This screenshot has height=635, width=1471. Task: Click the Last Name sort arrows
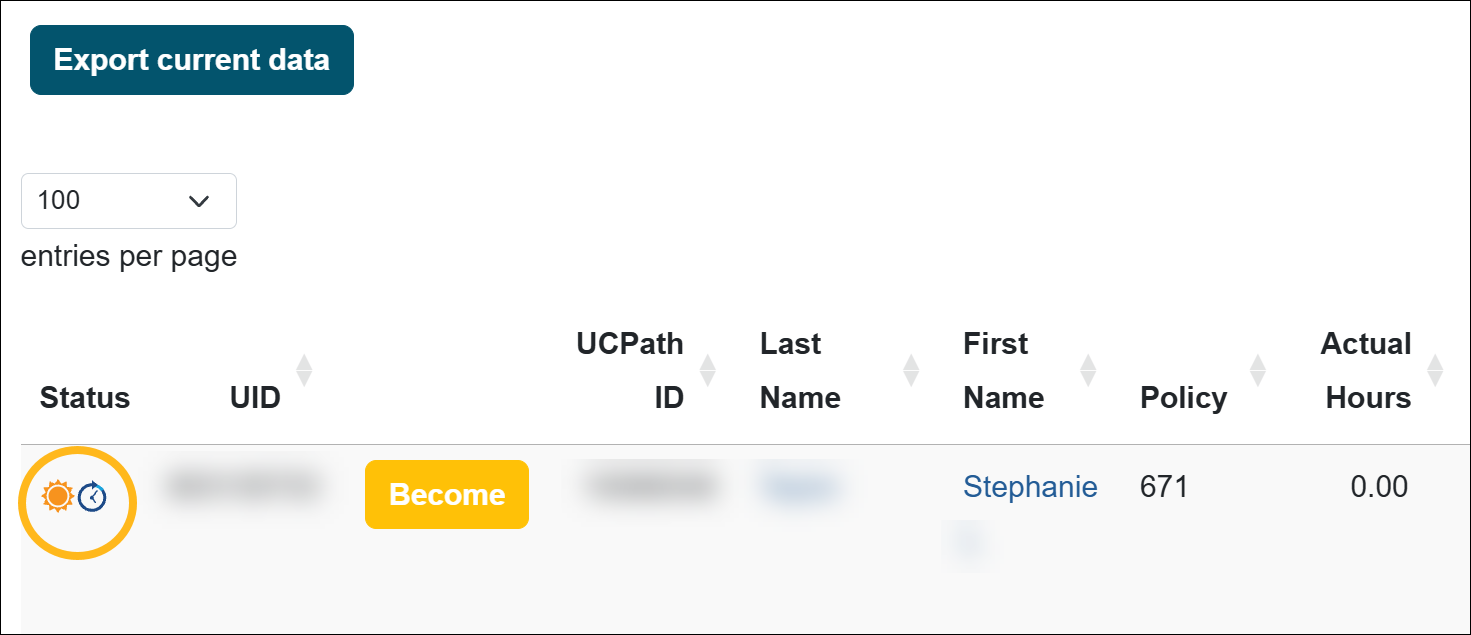click(x=911, y=370)
